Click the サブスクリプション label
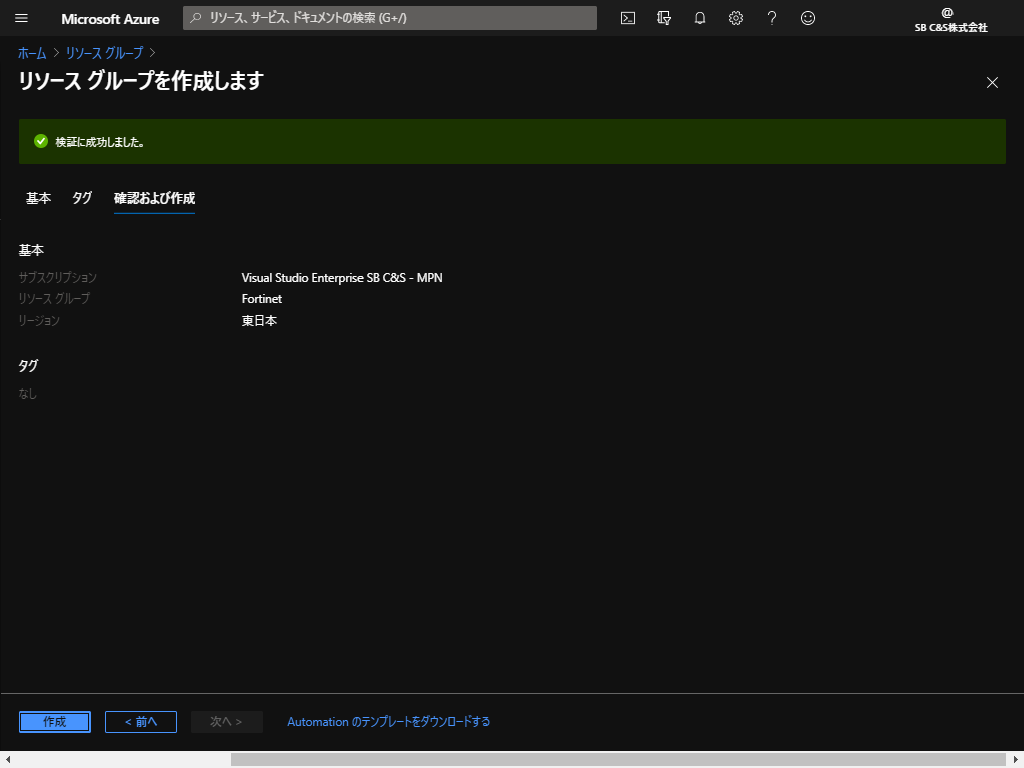 point(57,278)
